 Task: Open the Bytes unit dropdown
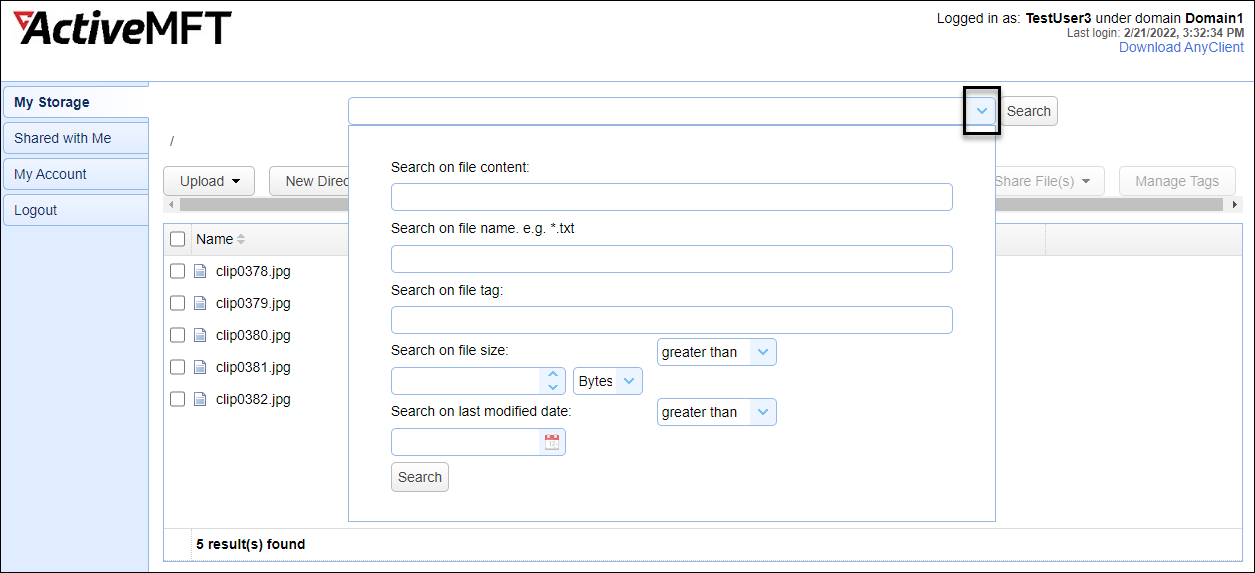[x=629, y=381]
